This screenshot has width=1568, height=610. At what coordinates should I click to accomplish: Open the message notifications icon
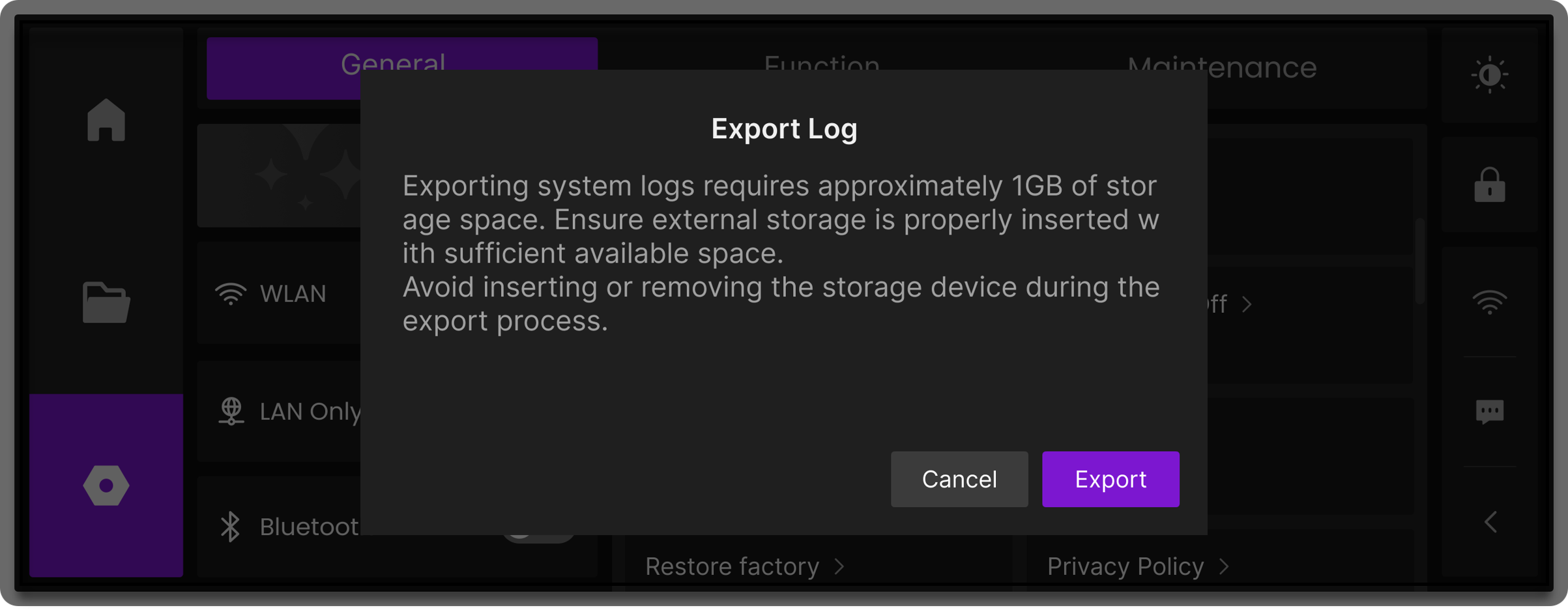tap(1489, 412)
